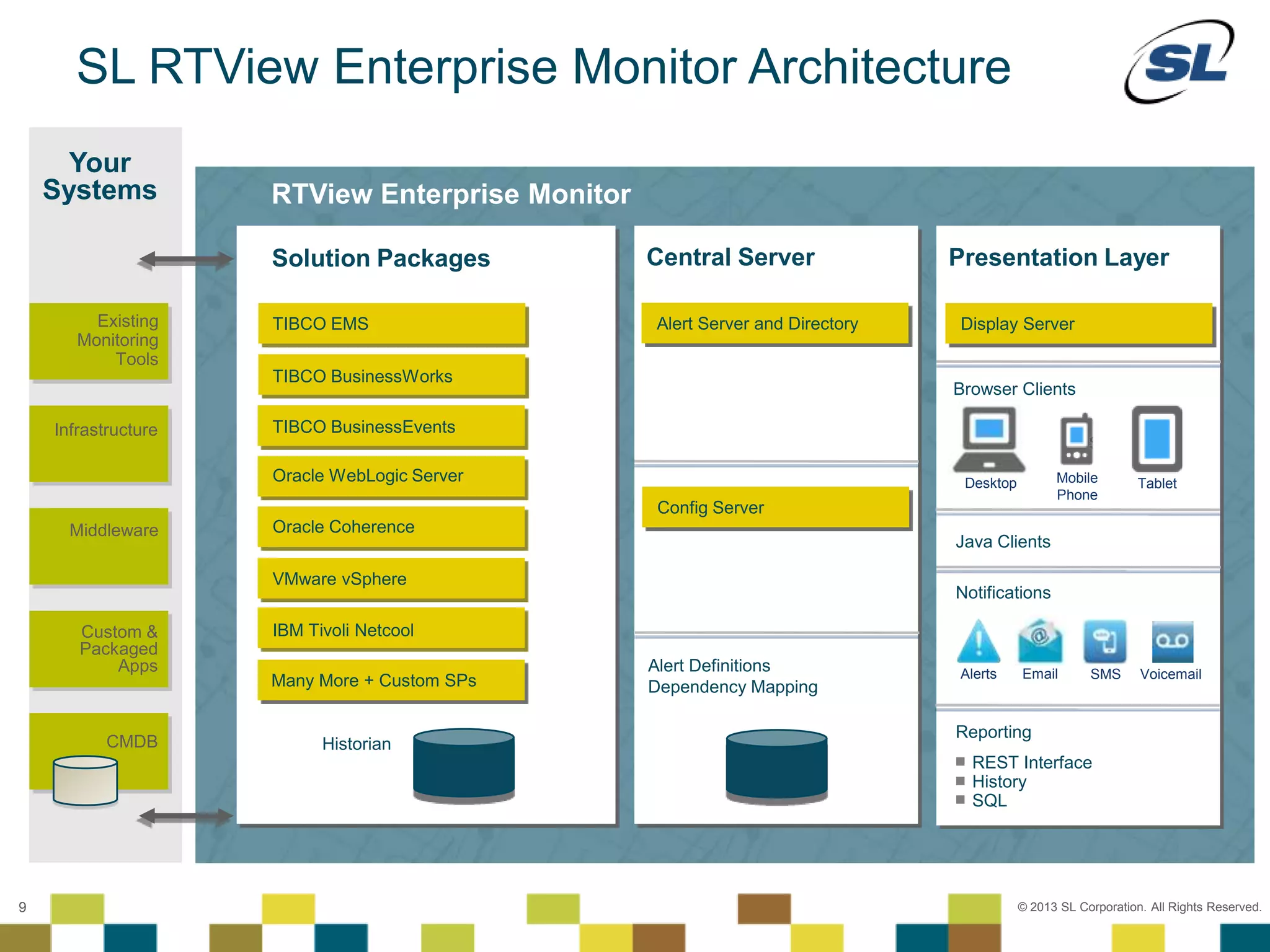
Task: Click the Display Server box
Action: click(x=1078, y=324)
